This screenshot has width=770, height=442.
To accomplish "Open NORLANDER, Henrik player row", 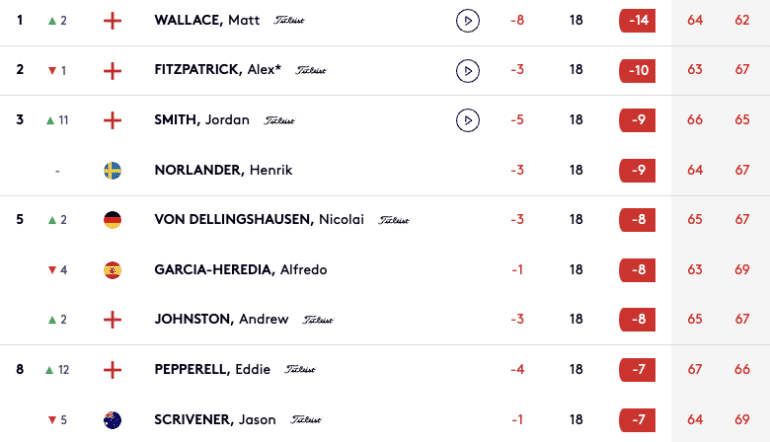I will click(385, 170).
